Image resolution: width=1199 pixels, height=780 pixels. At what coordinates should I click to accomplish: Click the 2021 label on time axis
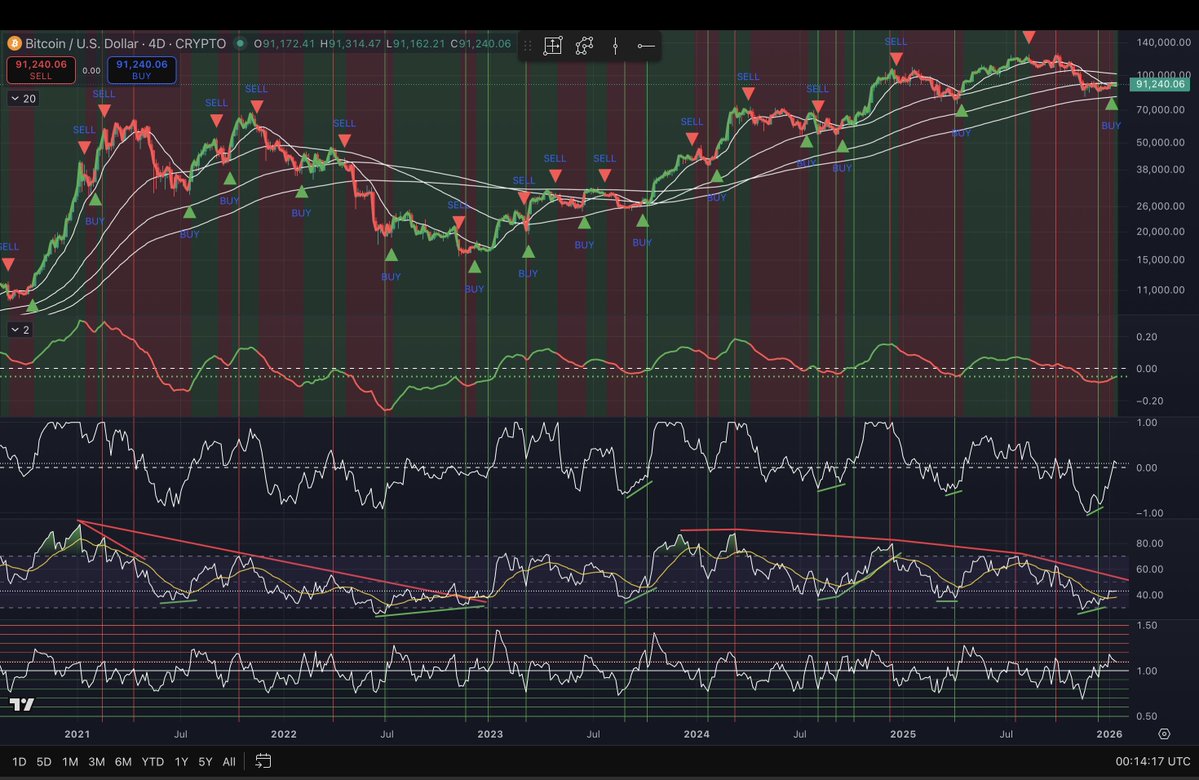point(77,734)
